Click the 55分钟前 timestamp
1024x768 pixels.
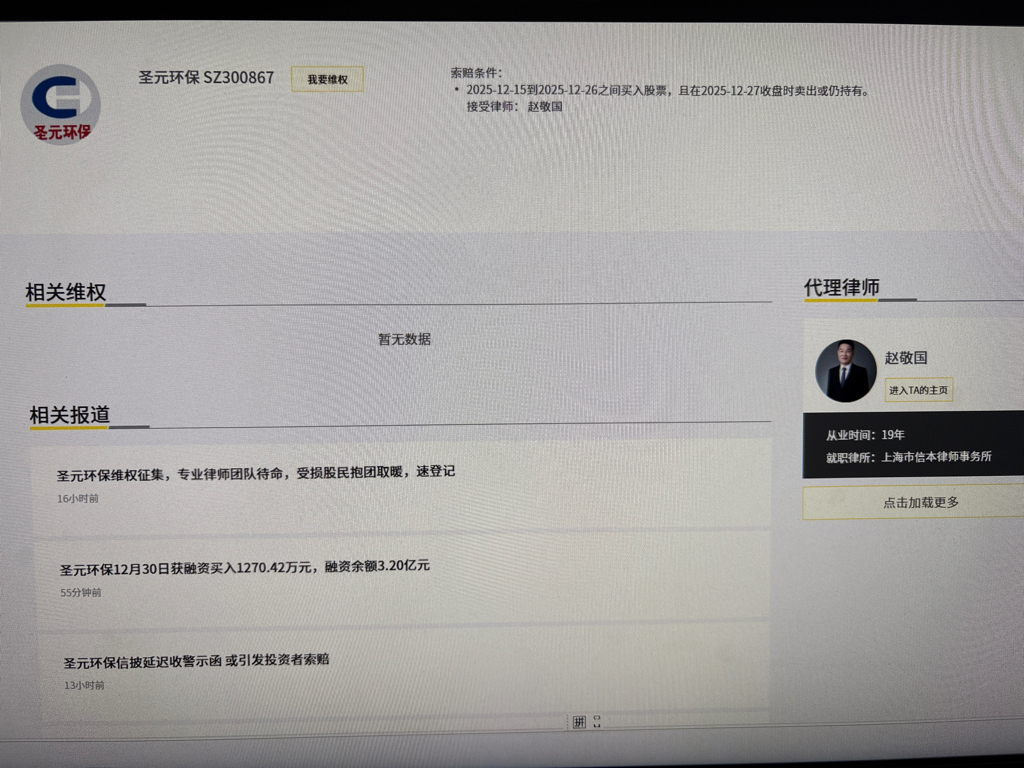pyautogui.click(x=81, y=592)
